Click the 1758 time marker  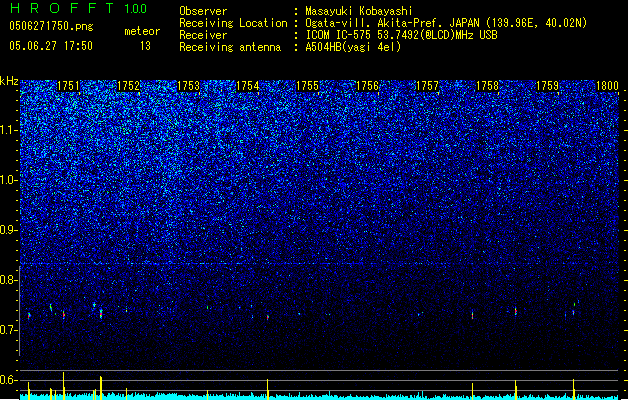click(487, 86)
